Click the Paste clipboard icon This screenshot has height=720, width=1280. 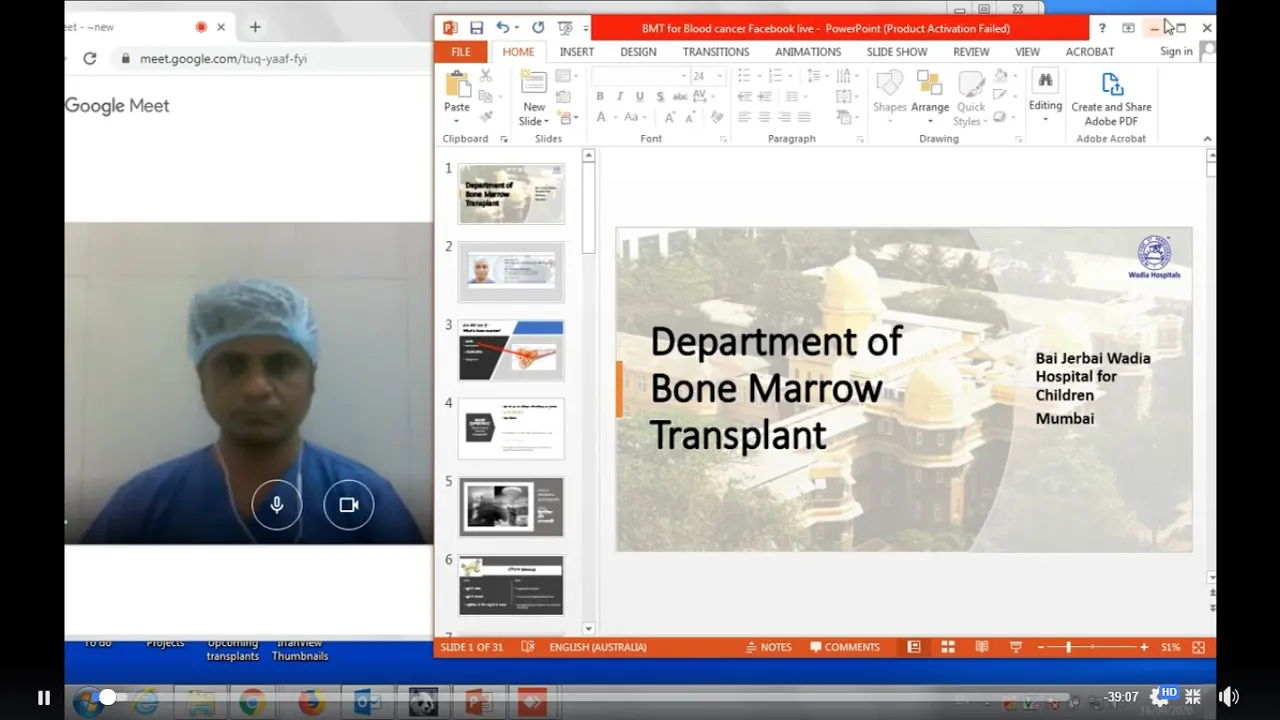click(457, 83)
